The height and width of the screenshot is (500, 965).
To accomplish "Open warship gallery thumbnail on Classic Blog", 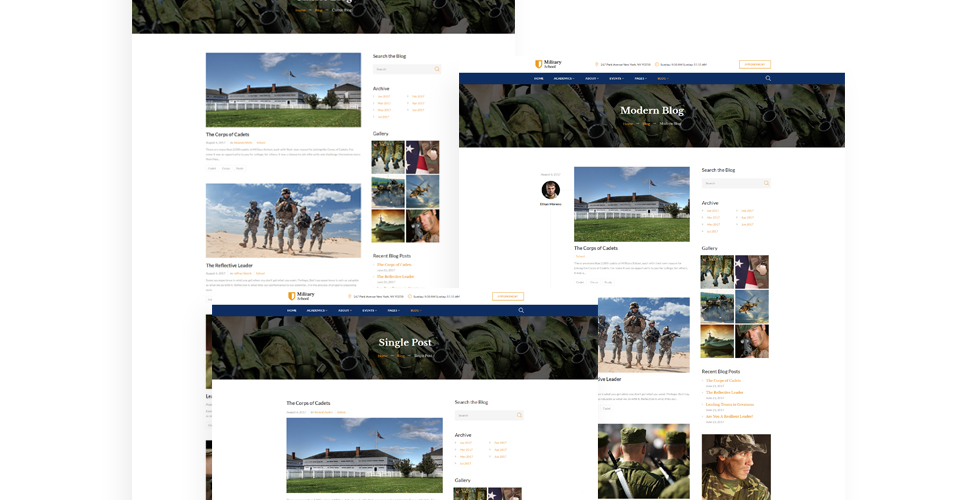I will tap(388, 225).
